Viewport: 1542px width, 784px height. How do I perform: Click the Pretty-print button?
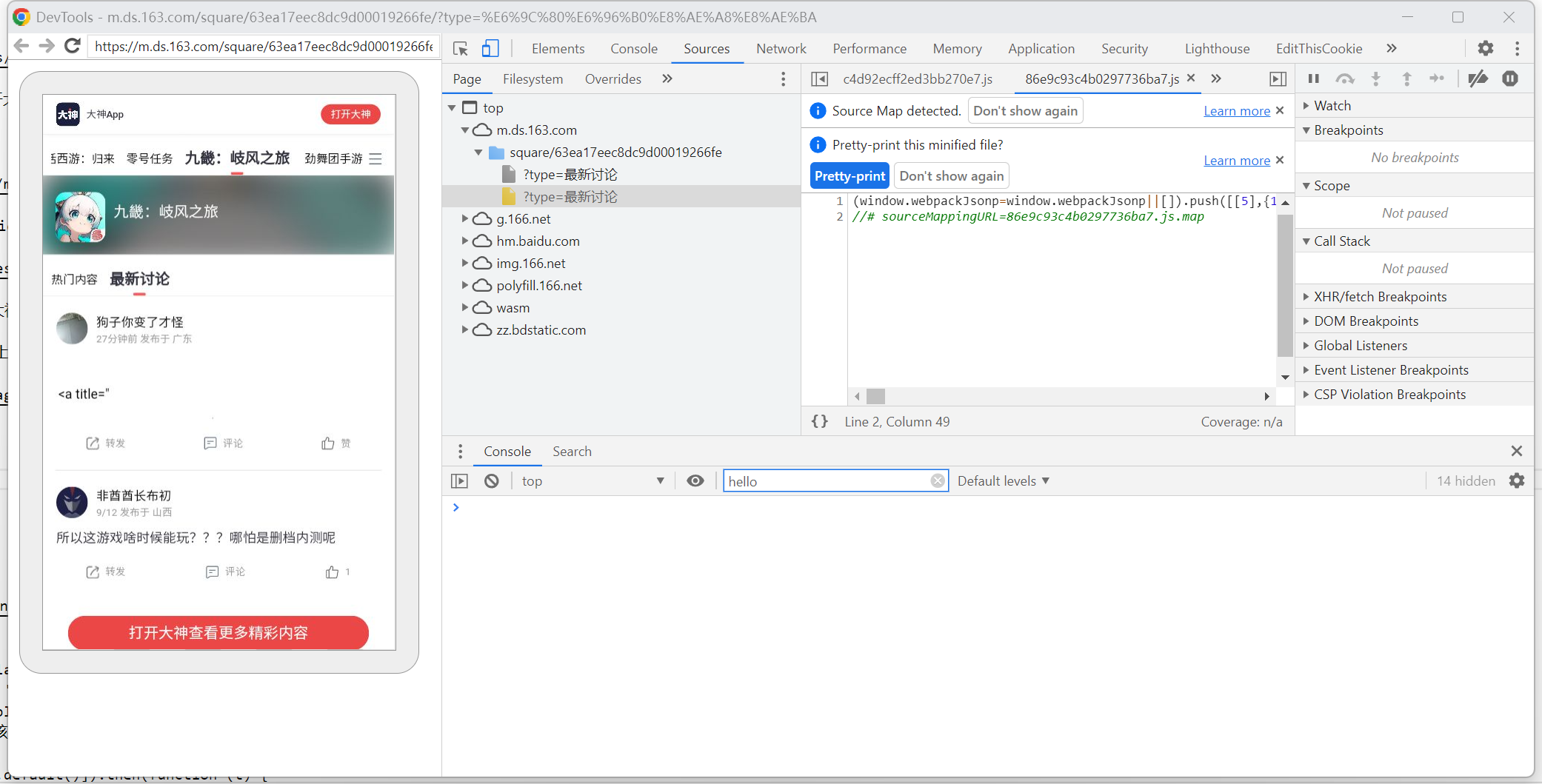850,176
